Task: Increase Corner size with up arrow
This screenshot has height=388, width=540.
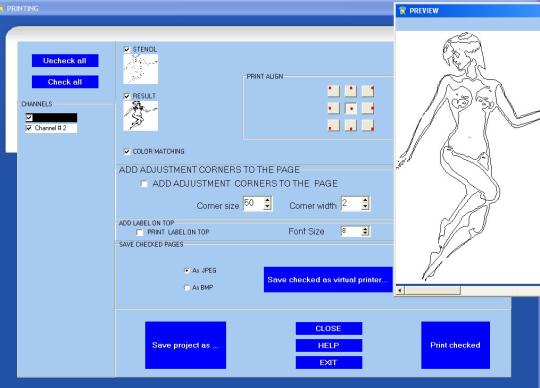Action: [267, 200]
